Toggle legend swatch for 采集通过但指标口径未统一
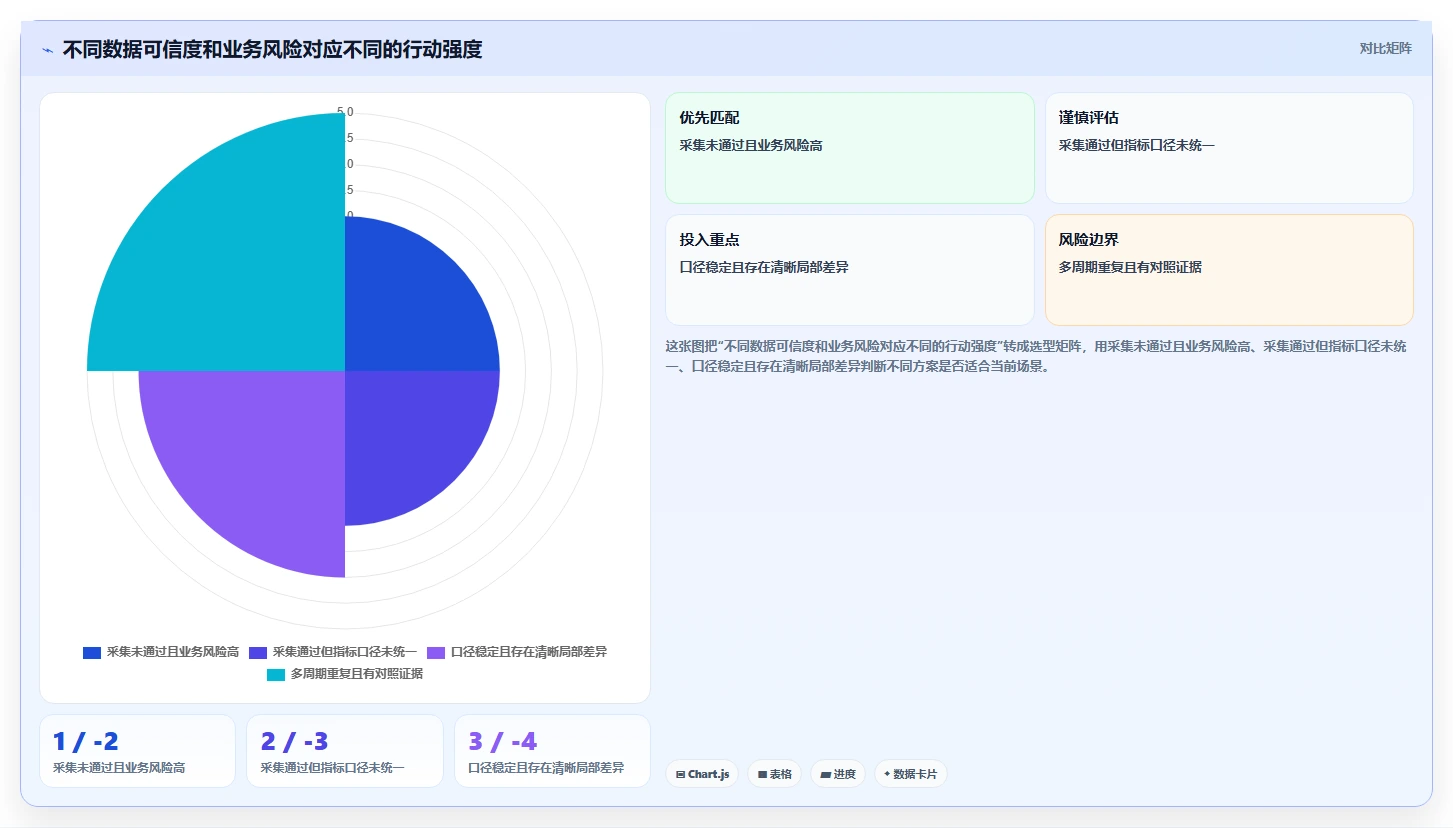The image size is (1453, 828). [x=258, y=652]
